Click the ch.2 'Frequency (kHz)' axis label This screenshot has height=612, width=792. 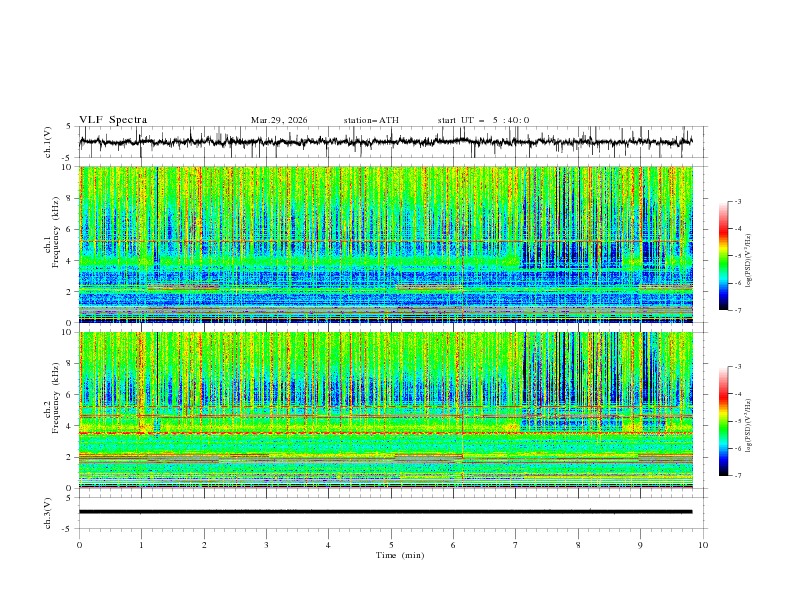coord(56,398)
